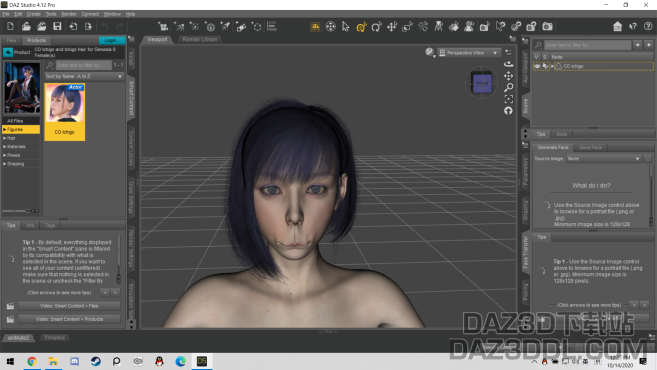Click Create New Point Light icon

(194, 26)
